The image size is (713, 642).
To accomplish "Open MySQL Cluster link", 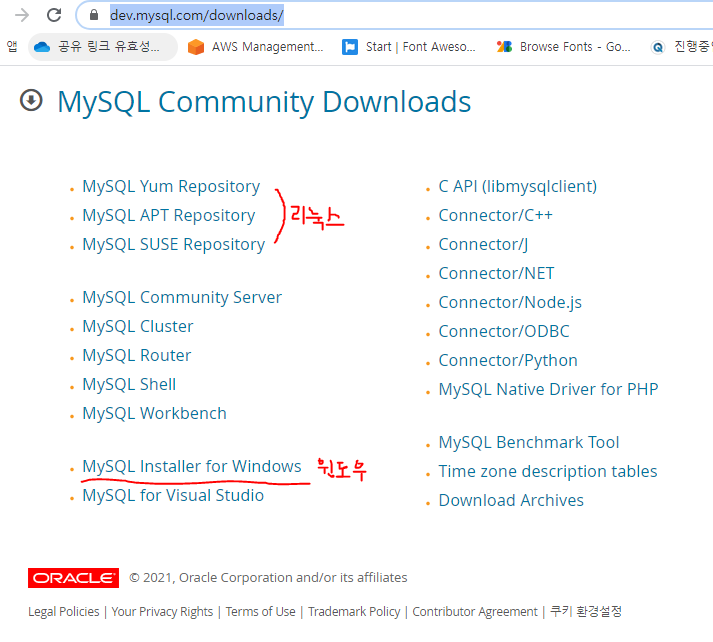I will (138, 326).
